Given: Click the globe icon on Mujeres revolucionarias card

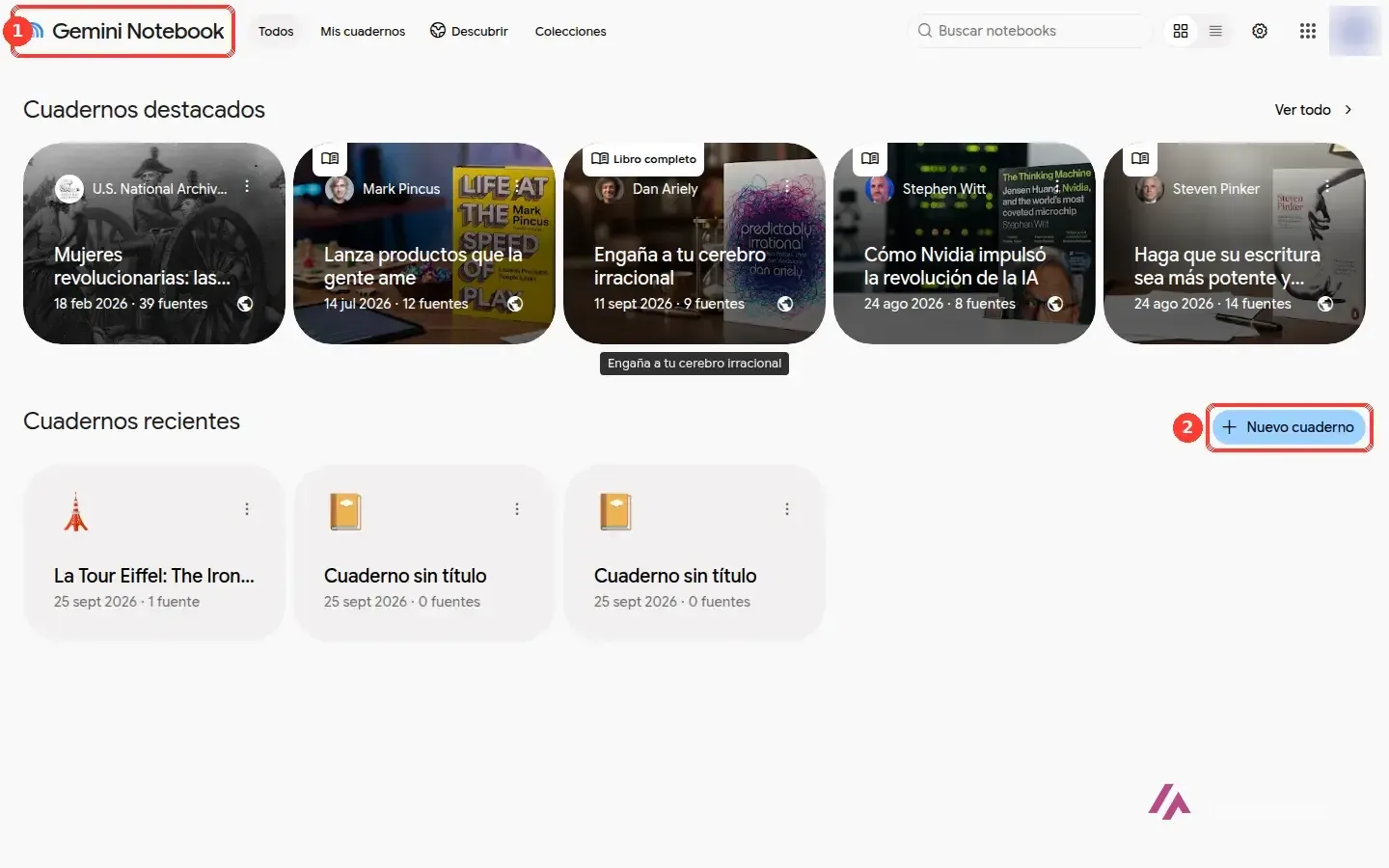Looking at the screenshot, I should [x=245, y=304].
